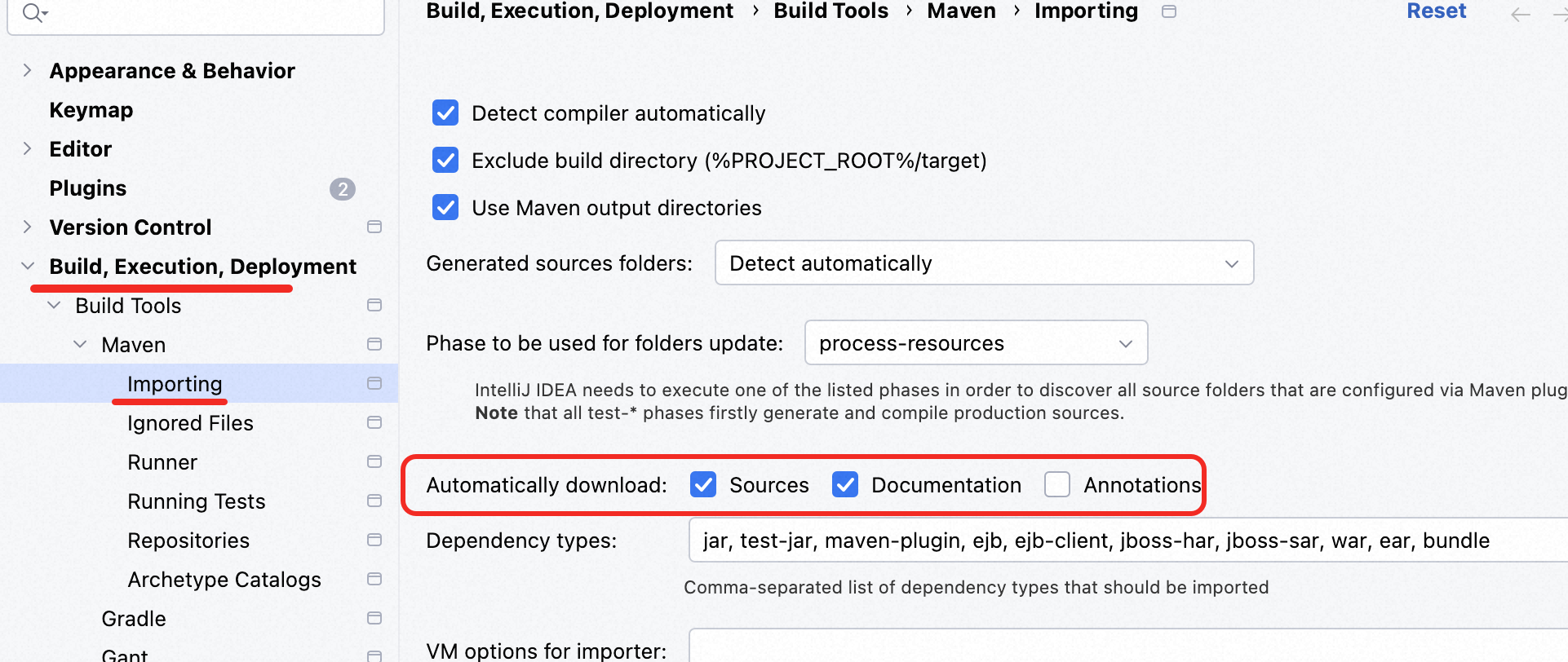Open Keymap settings page
1568x662 pixels.
(91, 109)
